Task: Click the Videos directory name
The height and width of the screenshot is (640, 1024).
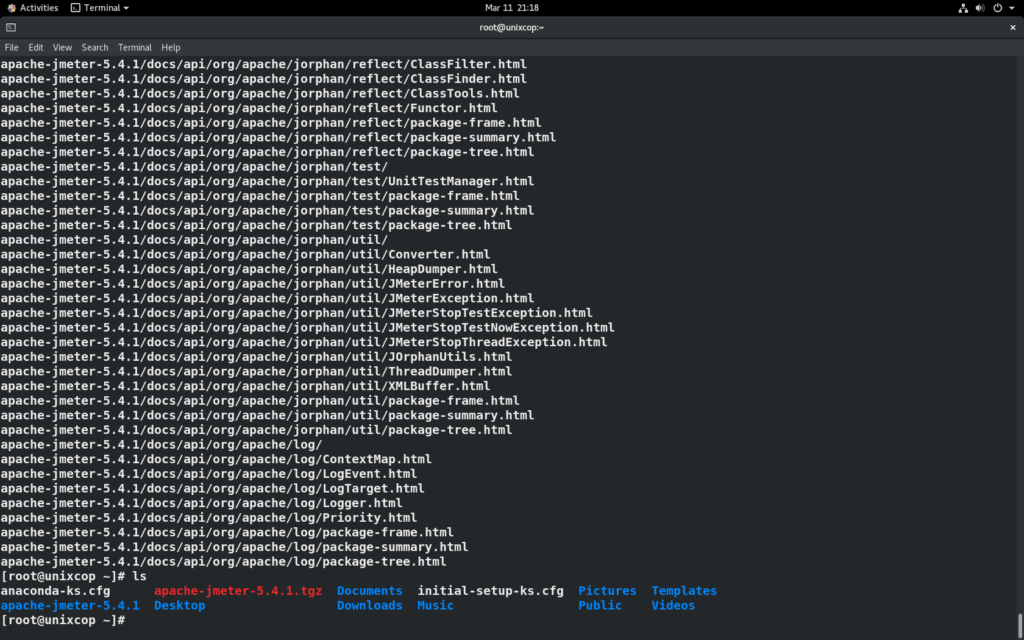Action: (x=673, y=605)
